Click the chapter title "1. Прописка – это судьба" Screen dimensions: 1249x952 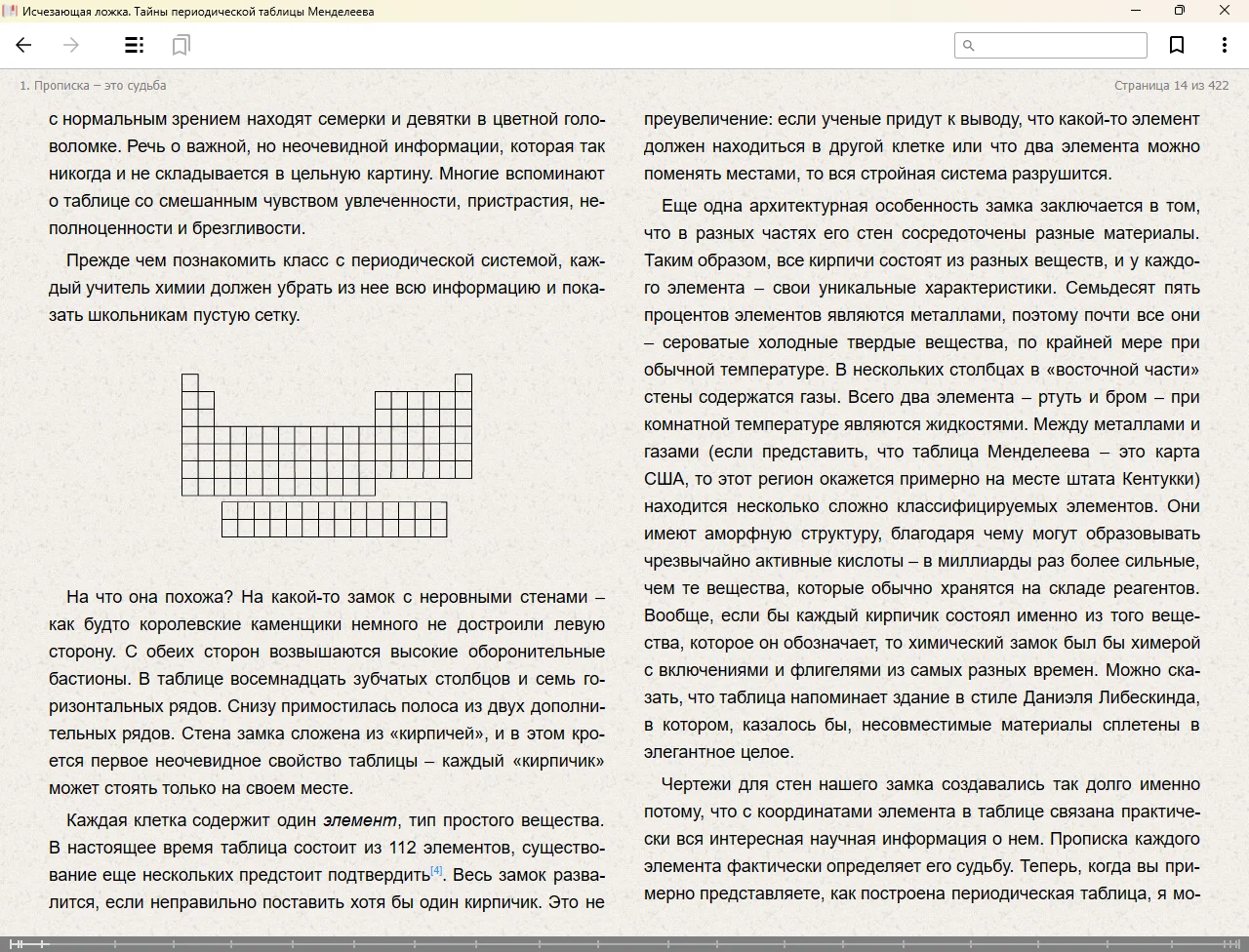coord(93,85)
